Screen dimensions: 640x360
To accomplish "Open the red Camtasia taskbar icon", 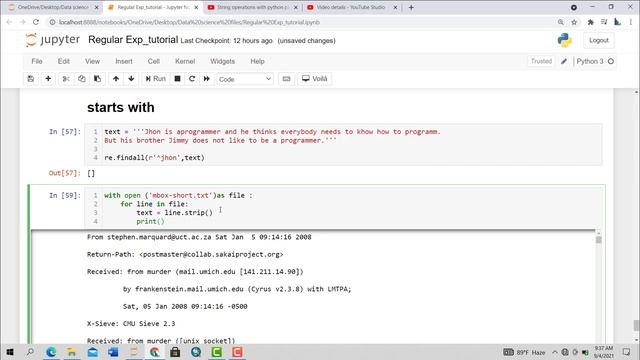I will (x=237, y=352).
